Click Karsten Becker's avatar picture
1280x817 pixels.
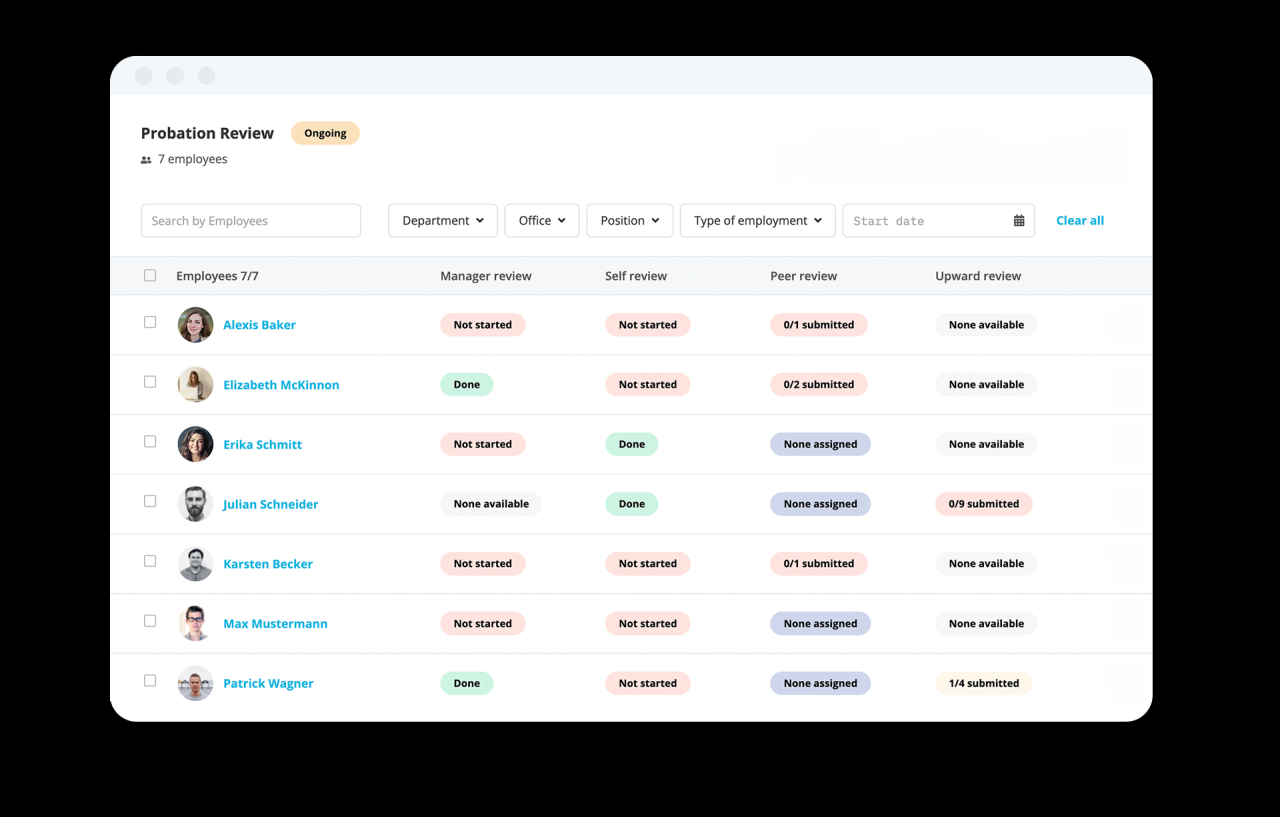(195, 563)
